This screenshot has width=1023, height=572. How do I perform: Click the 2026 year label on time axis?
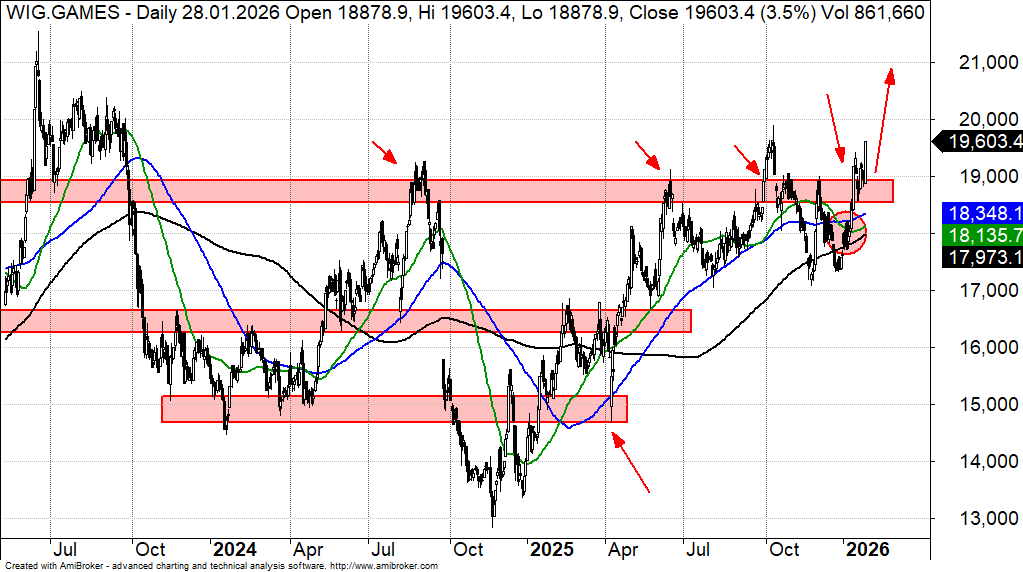coord(867,549)
